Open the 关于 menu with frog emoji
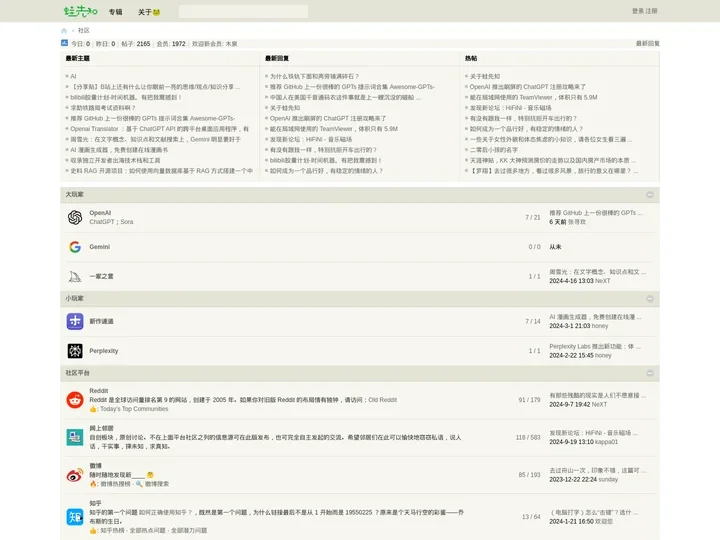This screenshot has width=720, height=540. [149, 12]
